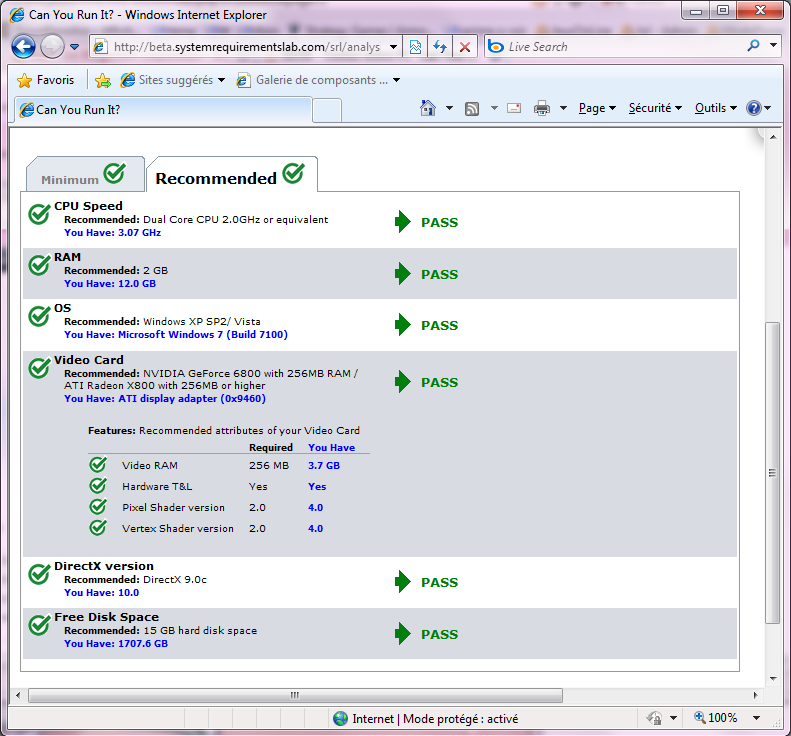Click the vertical scrollbar down arrow

[773, 679]
